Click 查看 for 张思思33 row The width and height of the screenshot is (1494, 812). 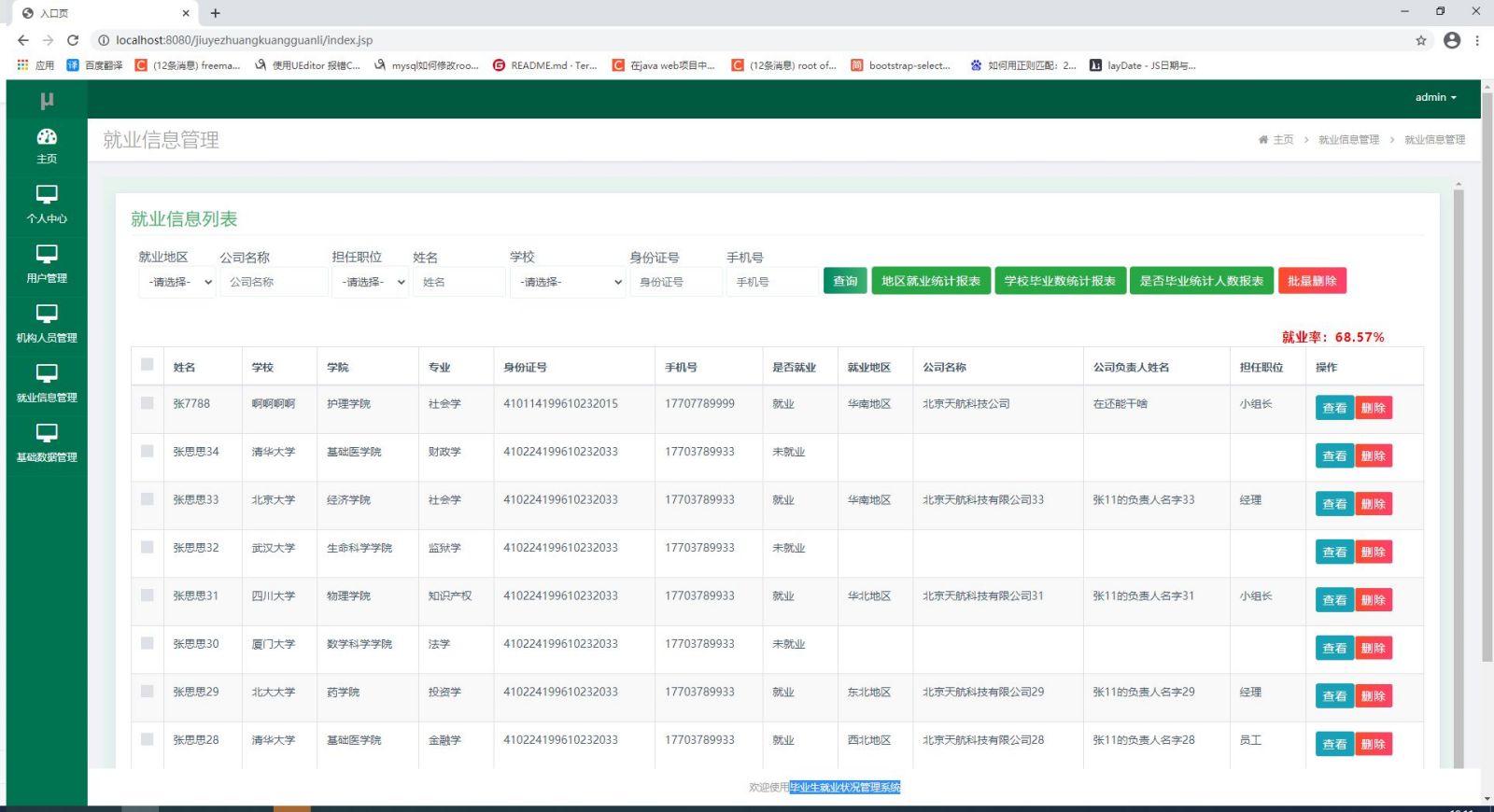coord(1334,504)
